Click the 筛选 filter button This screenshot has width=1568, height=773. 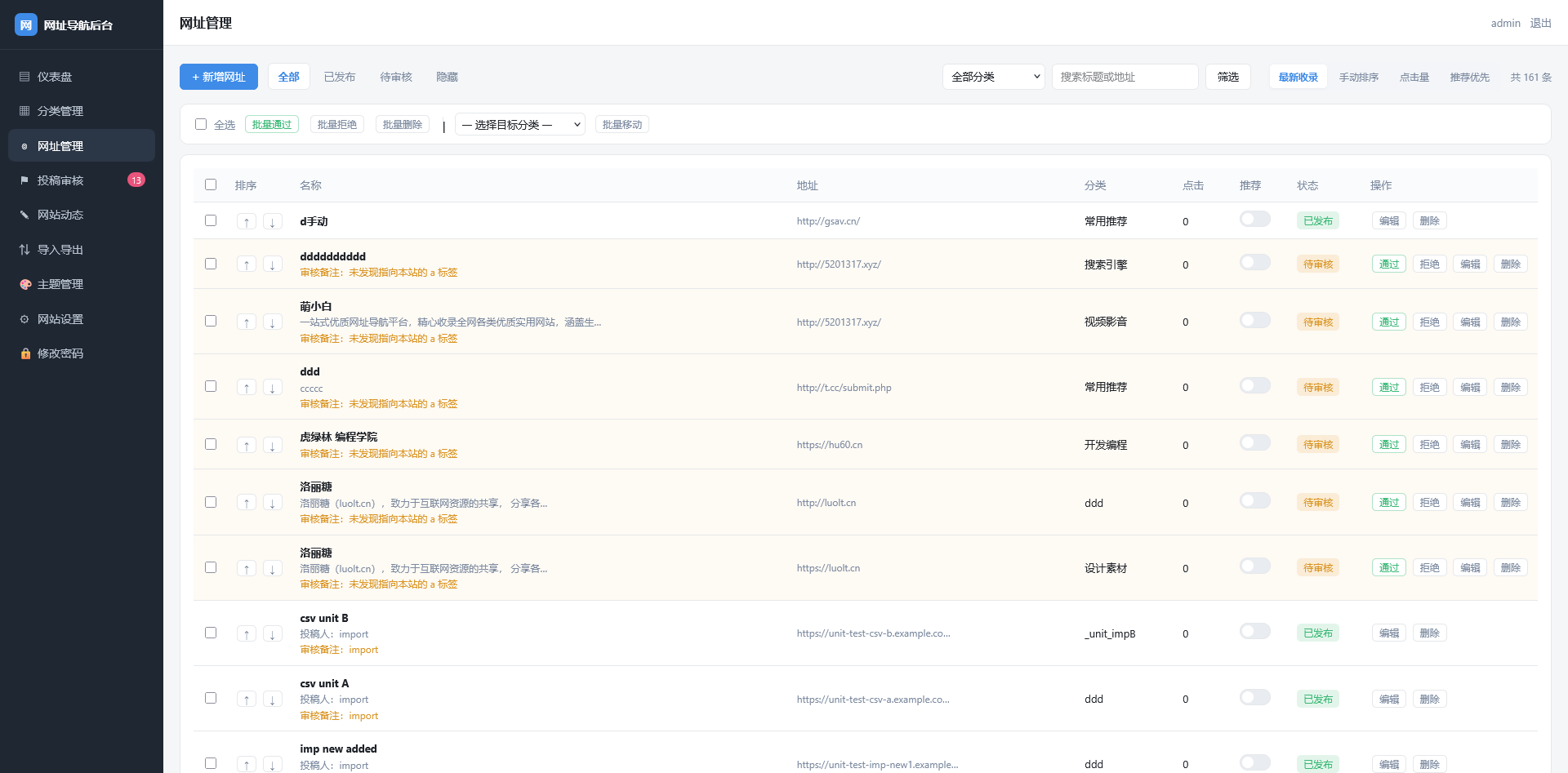(x=1228, y=77)
